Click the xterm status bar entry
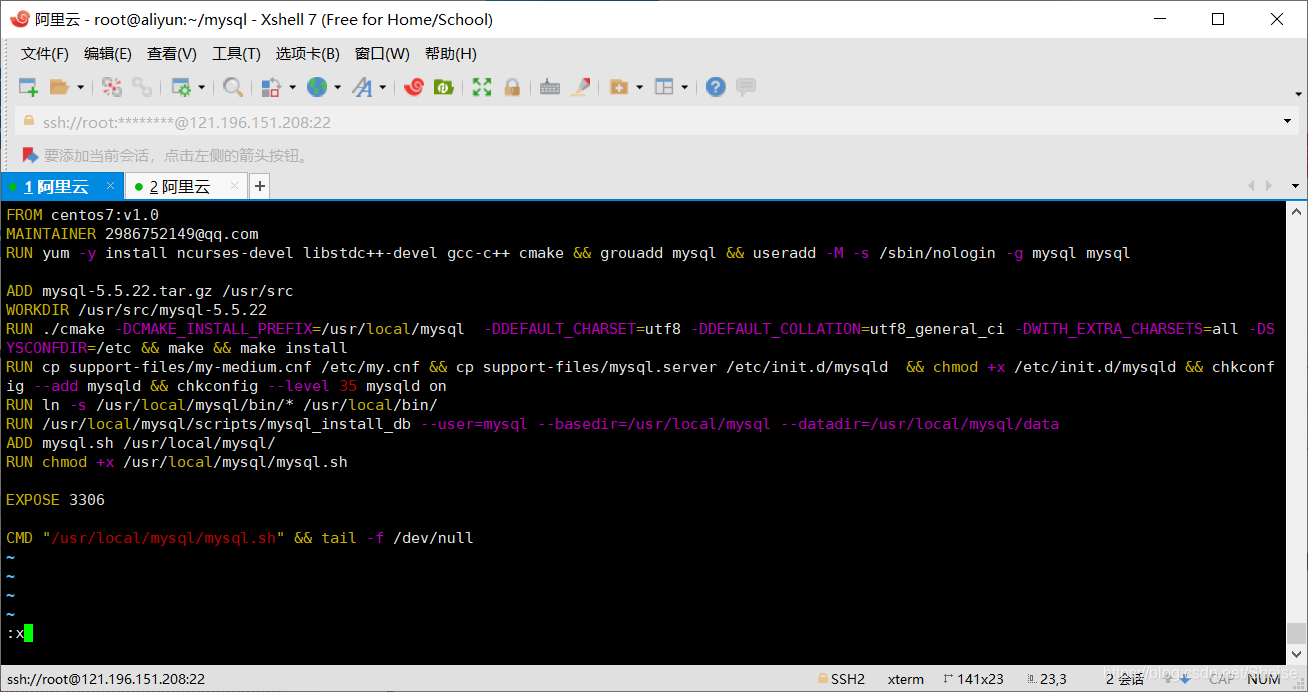The image size is (1308, 692). click(906, 679)
